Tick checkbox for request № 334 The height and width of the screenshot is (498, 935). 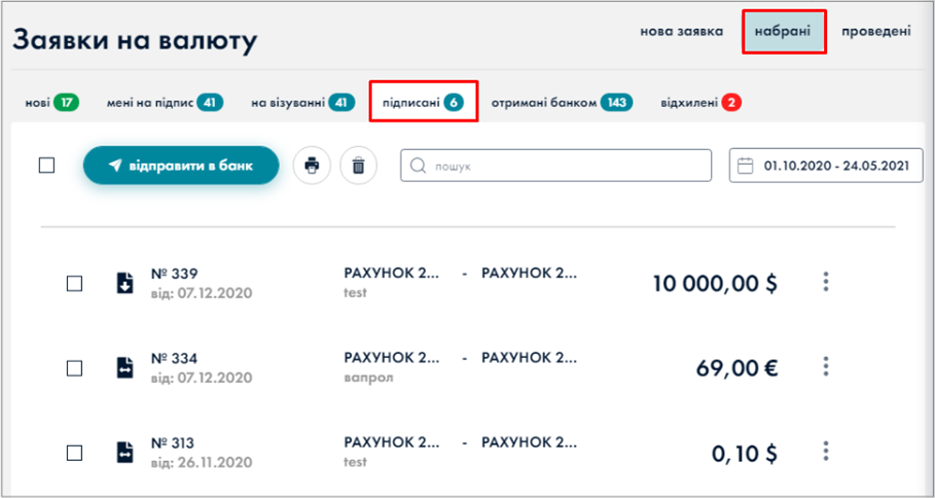74,368
